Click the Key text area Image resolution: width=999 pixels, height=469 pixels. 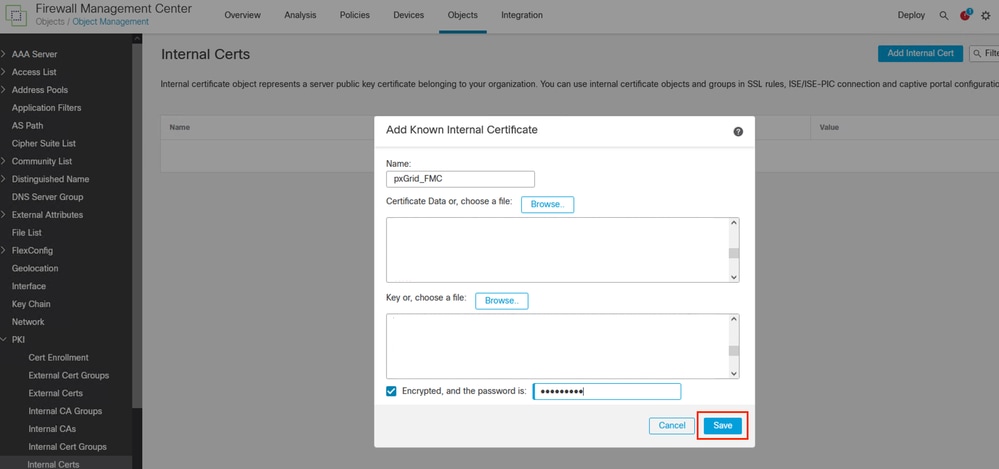tap(557, 346)
